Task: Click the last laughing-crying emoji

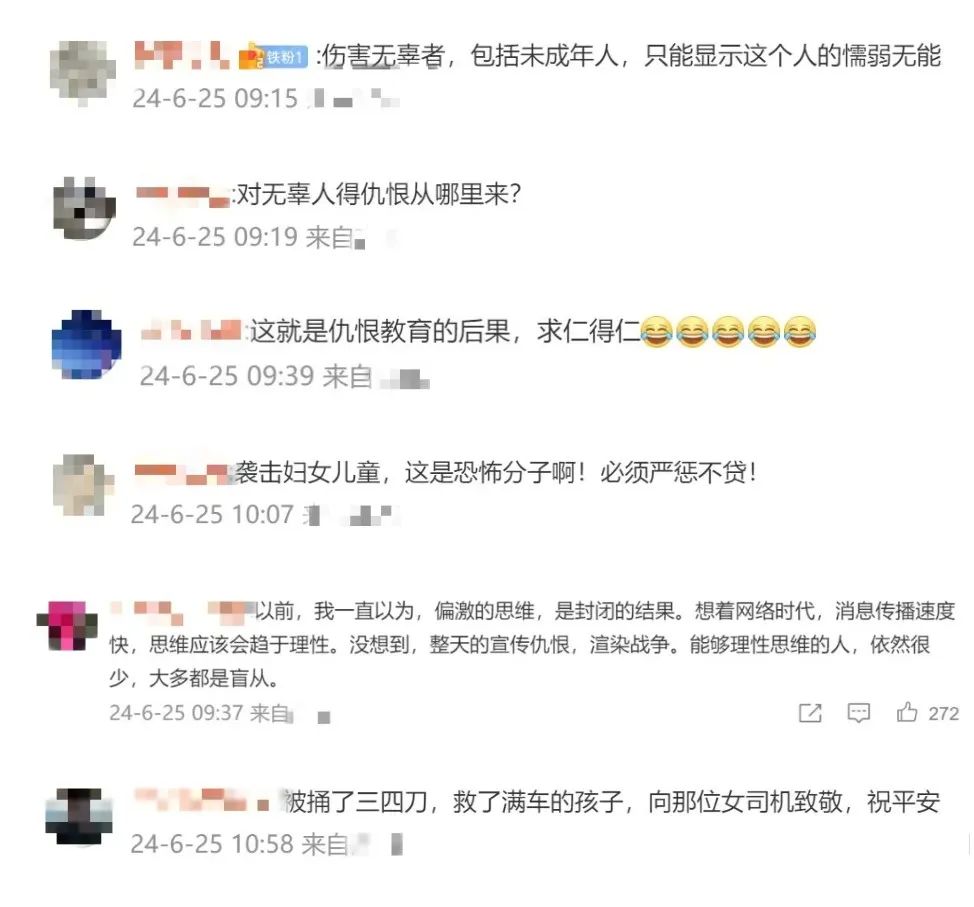Action: (x=799, y=331)
